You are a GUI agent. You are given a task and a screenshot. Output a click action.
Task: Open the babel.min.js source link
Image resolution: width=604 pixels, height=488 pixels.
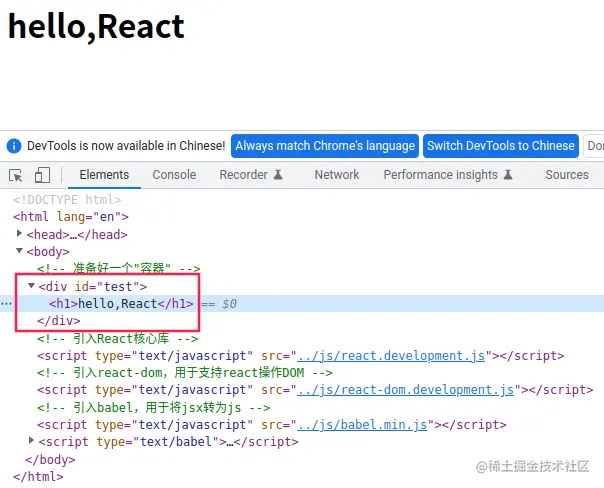click(x=362, y=425)
